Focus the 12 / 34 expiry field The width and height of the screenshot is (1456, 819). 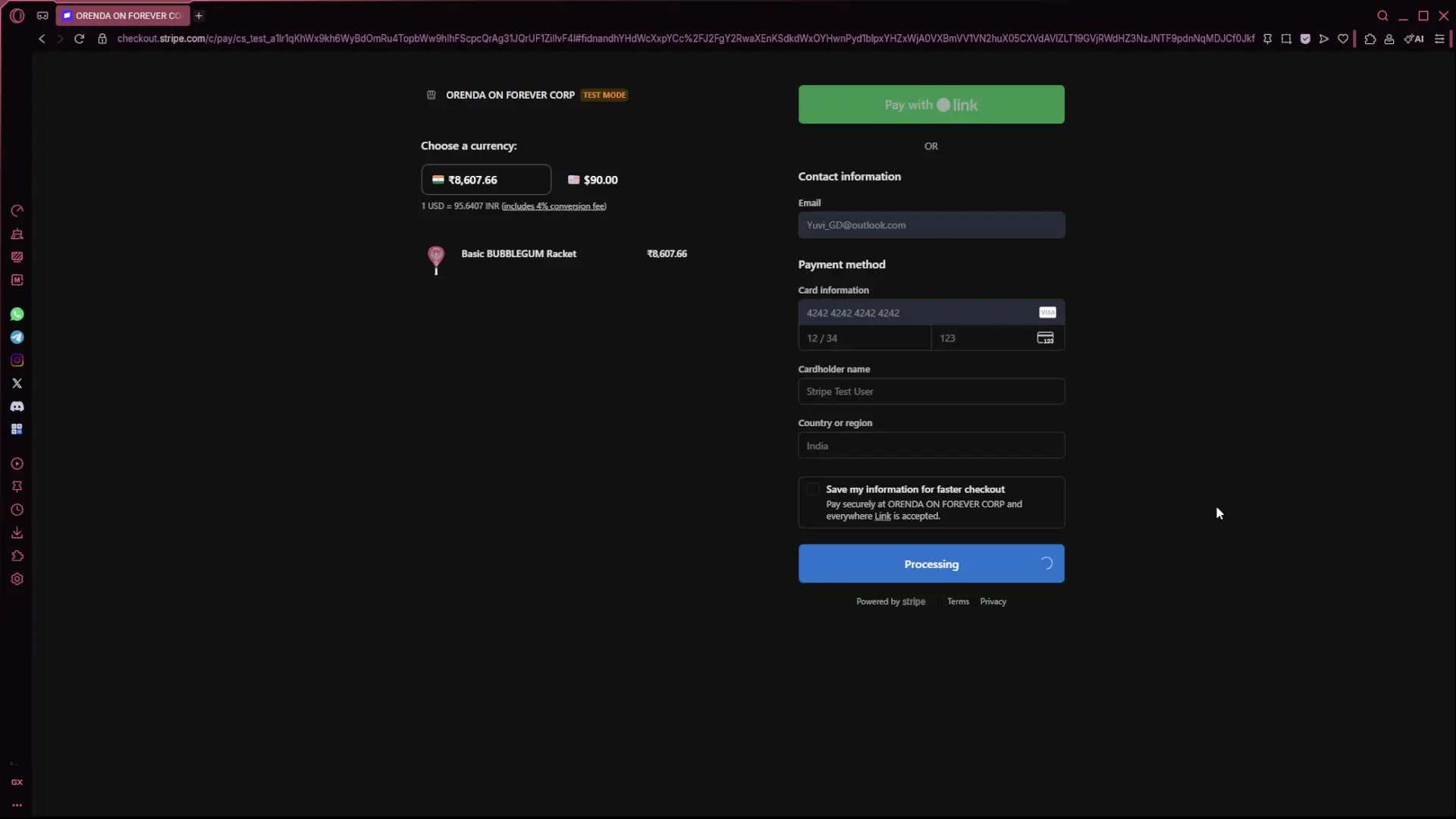coord(864,338)
